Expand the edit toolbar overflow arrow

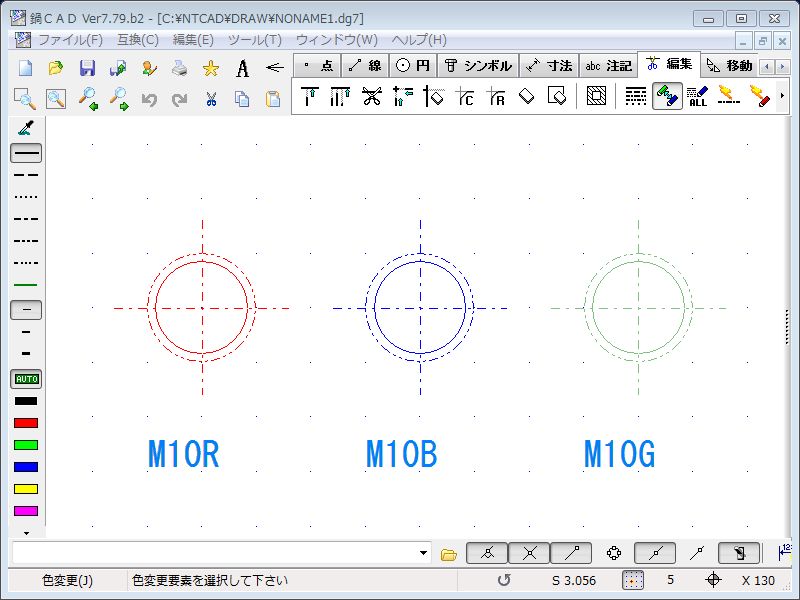coord(782,96)
